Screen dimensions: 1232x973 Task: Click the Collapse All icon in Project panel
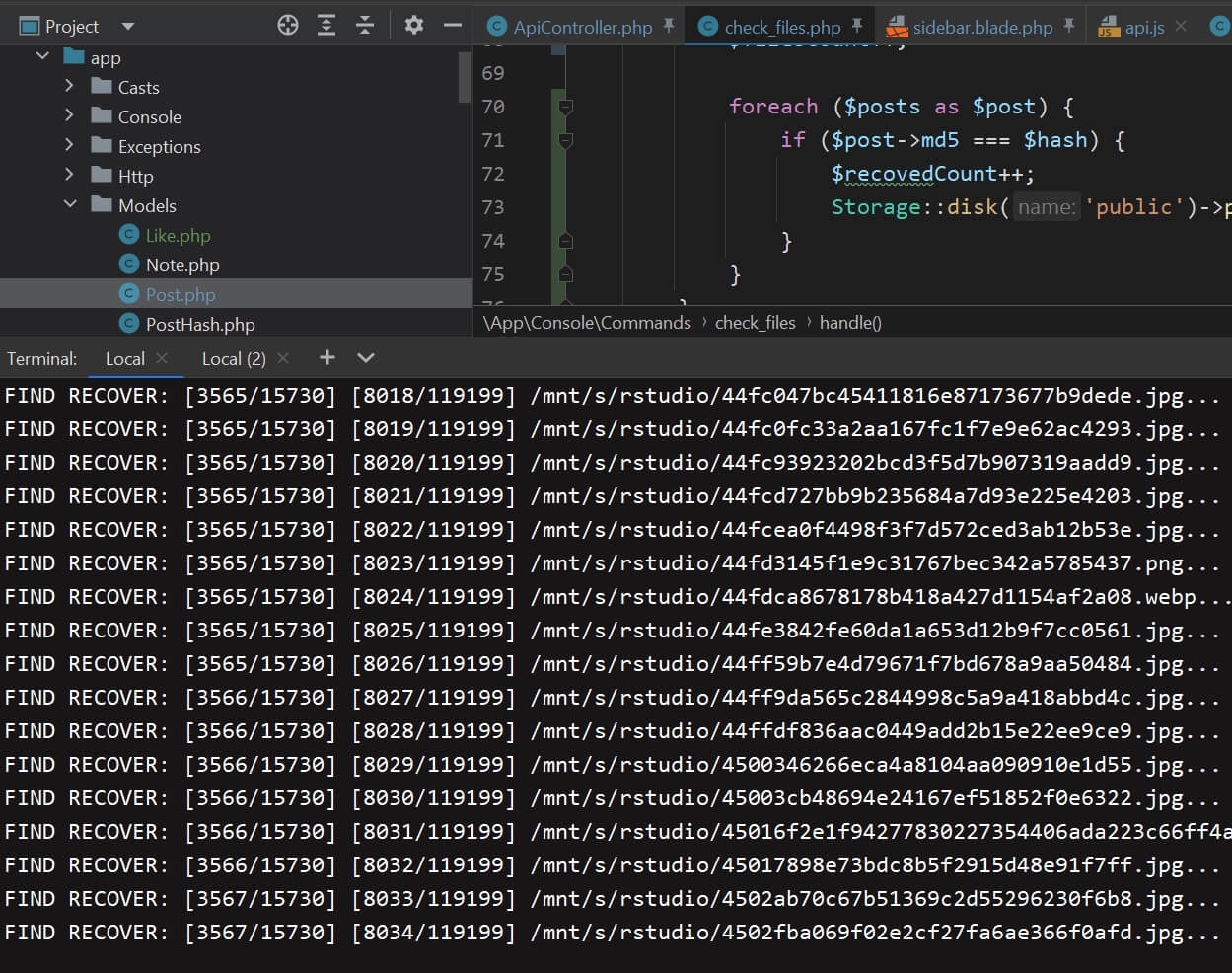[365, 26]
